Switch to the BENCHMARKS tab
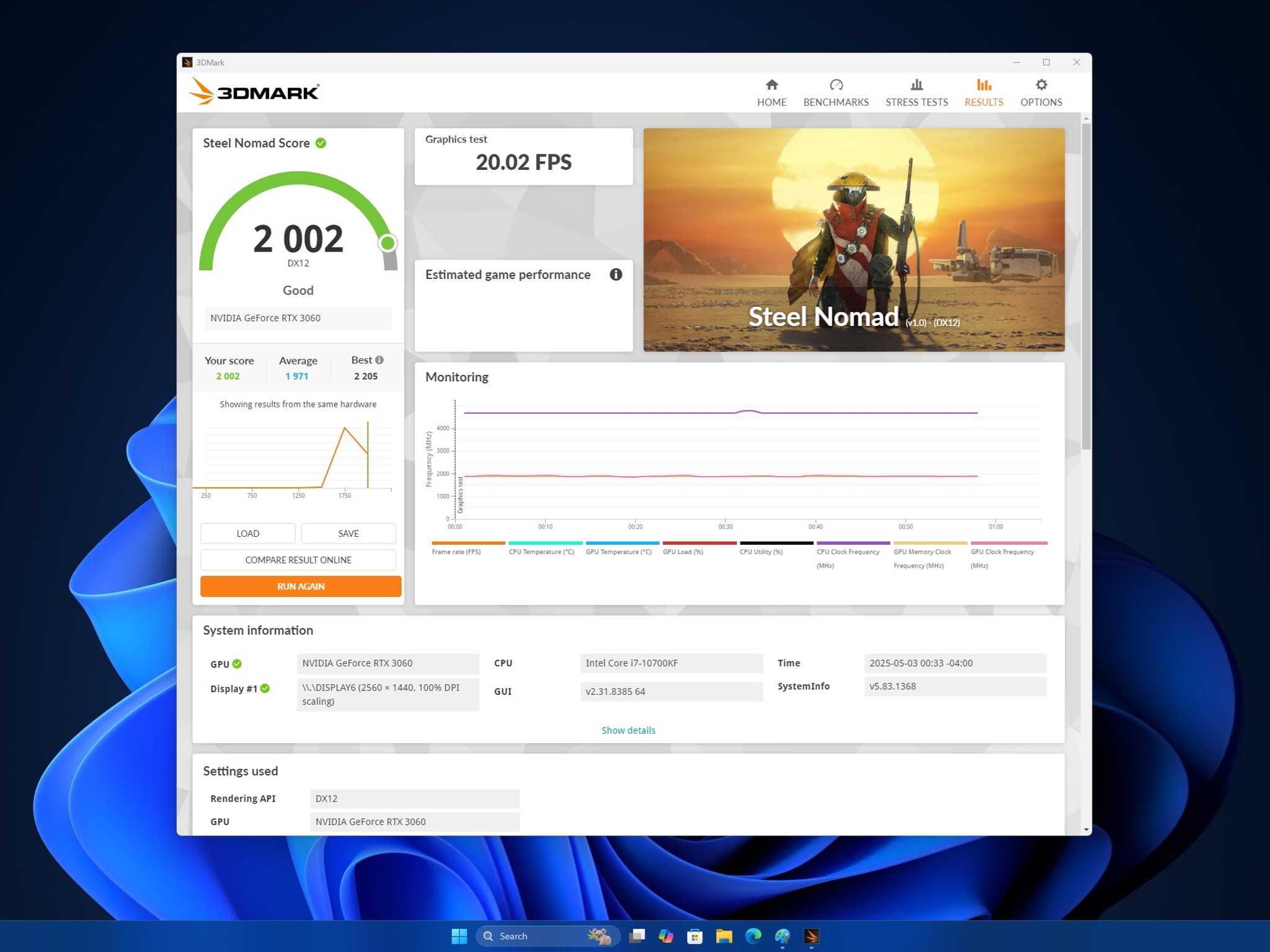The height and width of the screenshot is (952, 1270). (x=836, y=93)
